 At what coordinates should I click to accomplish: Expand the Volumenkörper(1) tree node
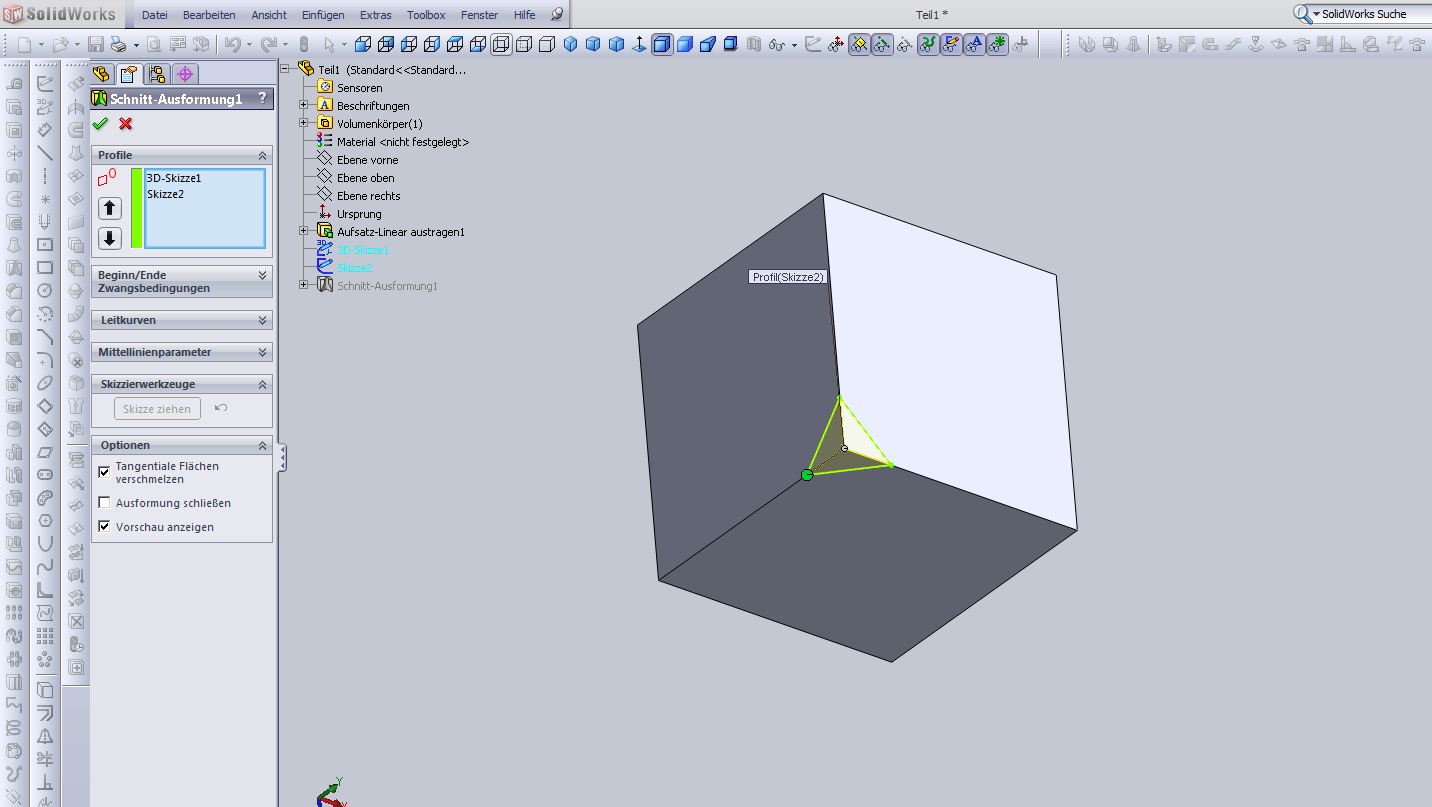(x=304, y=122)
